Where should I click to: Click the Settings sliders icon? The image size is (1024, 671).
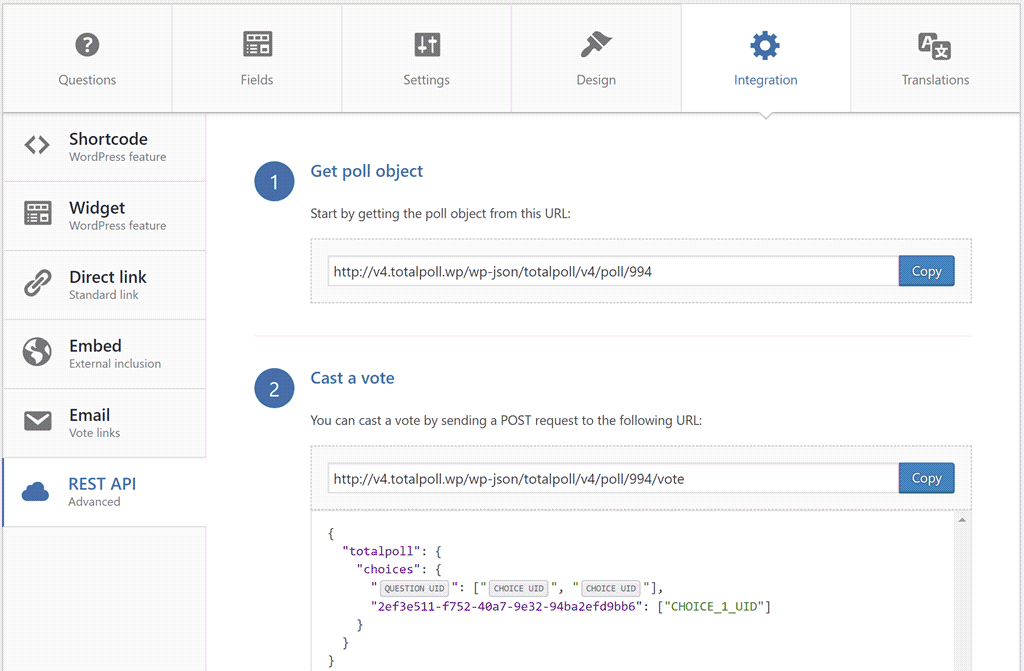427,44
